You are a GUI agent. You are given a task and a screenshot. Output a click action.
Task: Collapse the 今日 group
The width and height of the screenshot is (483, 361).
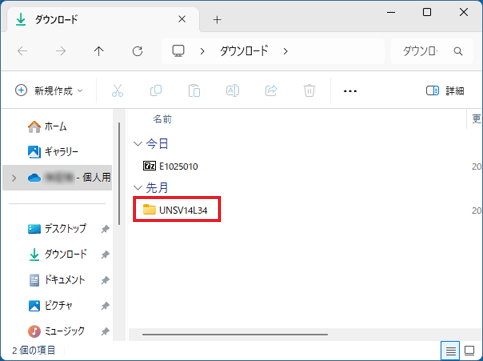[x=138, y=144]
